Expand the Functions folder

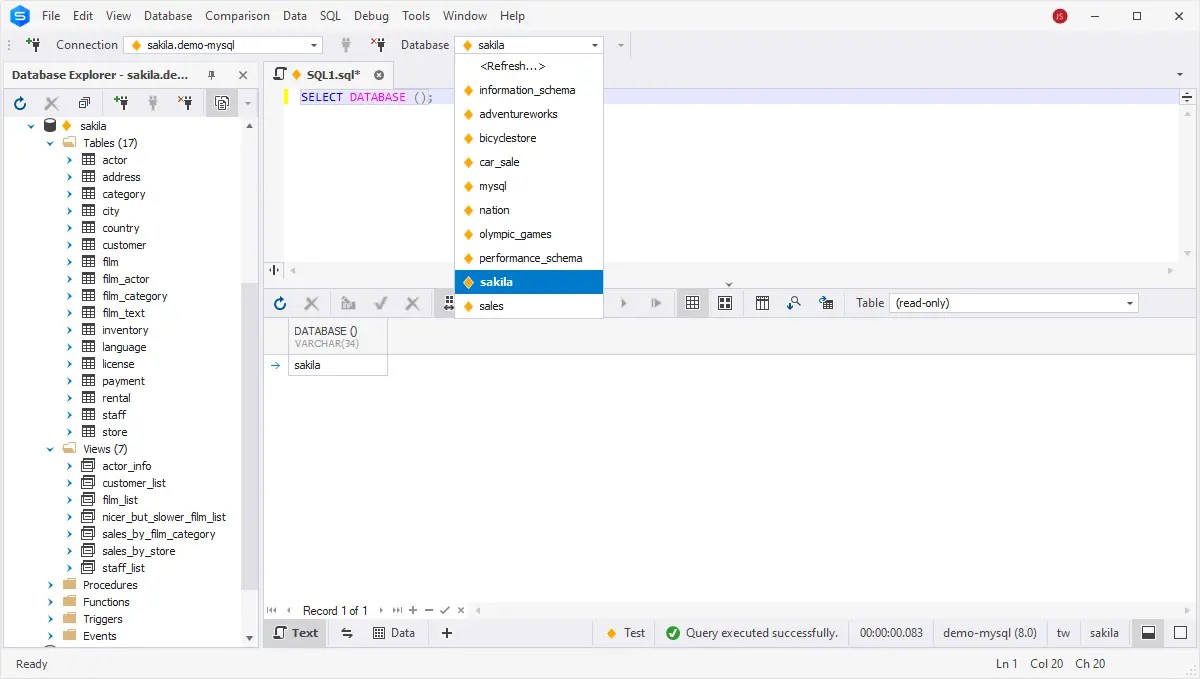tap(51, 602)
